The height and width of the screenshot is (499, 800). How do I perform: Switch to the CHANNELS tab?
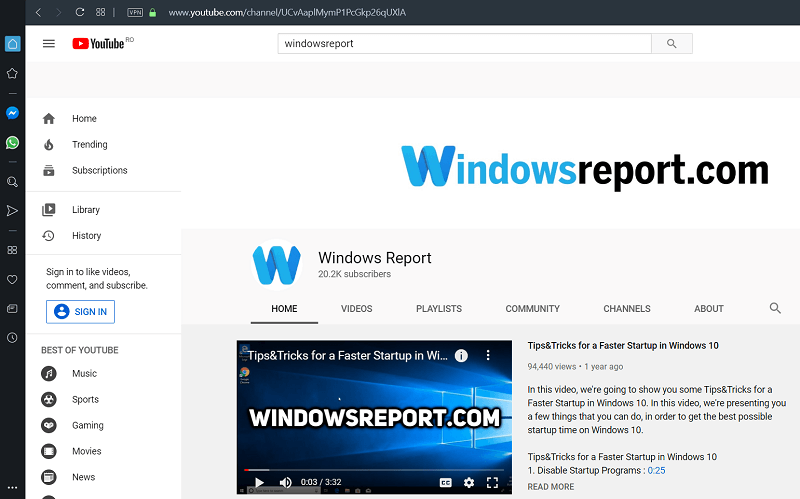[x=627, y=309]
